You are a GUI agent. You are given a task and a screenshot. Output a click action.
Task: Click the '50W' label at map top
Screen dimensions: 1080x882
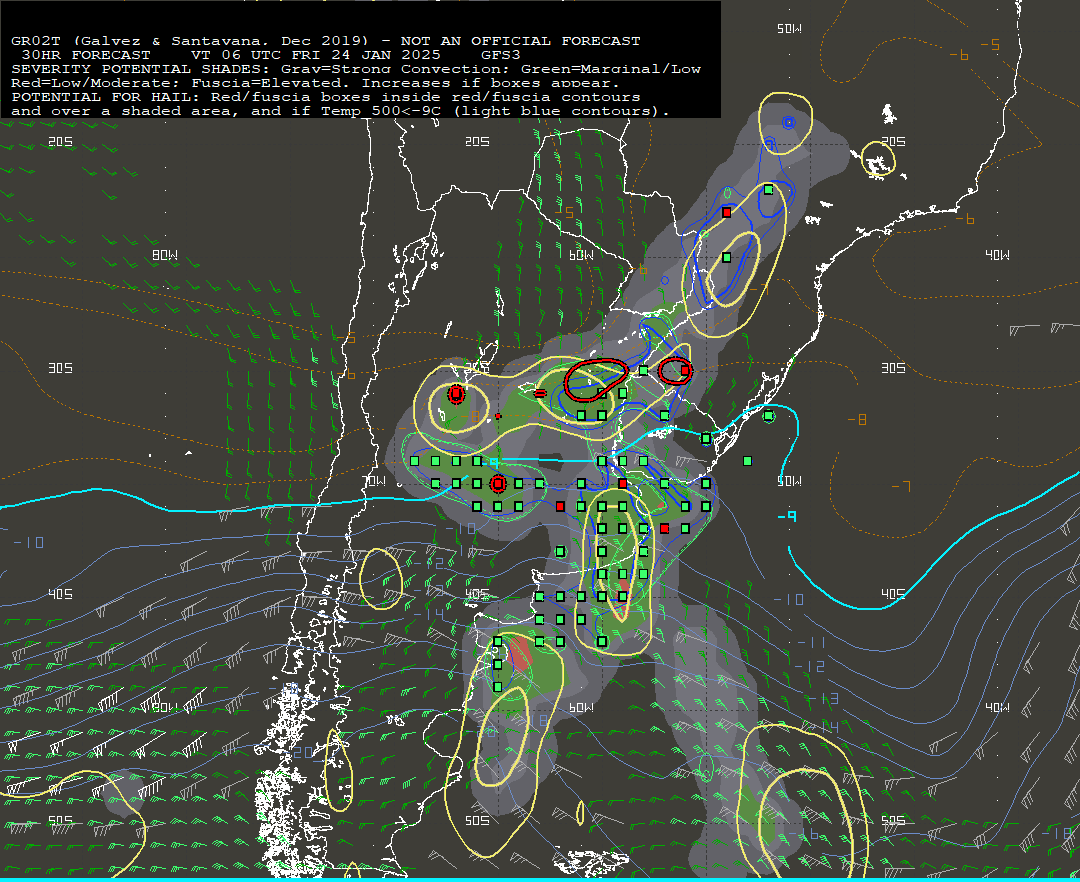pyautogui.click(x=789, y=29)
